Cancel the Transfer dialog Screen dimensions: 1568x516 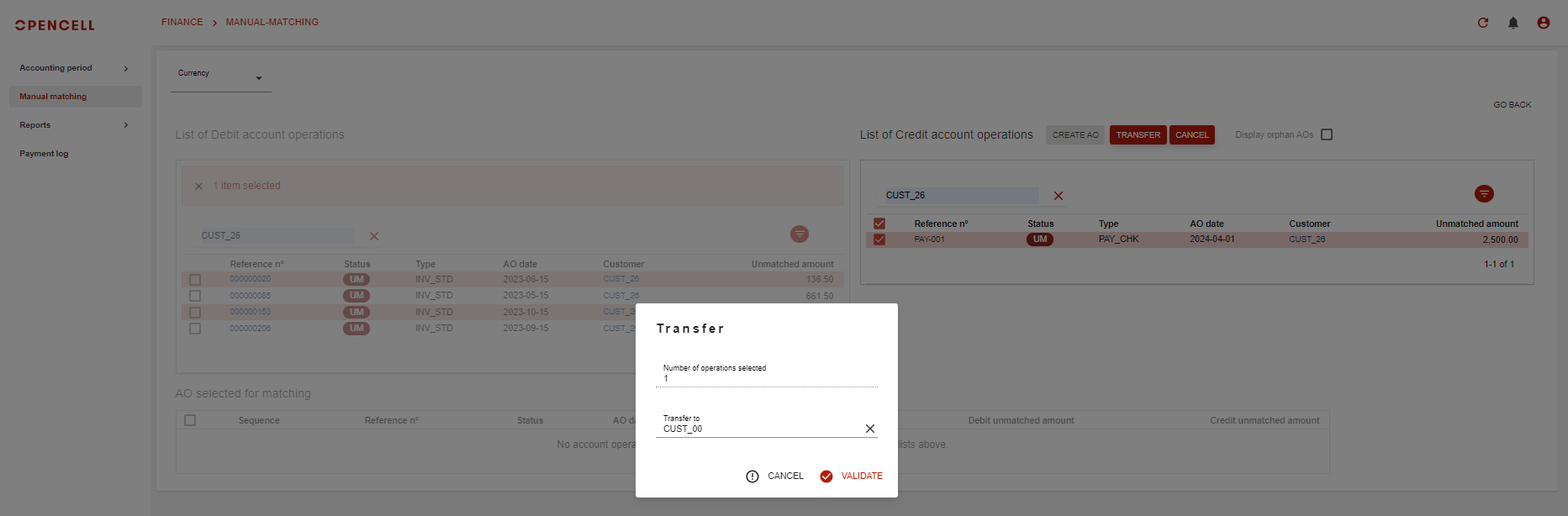[775, 476]
